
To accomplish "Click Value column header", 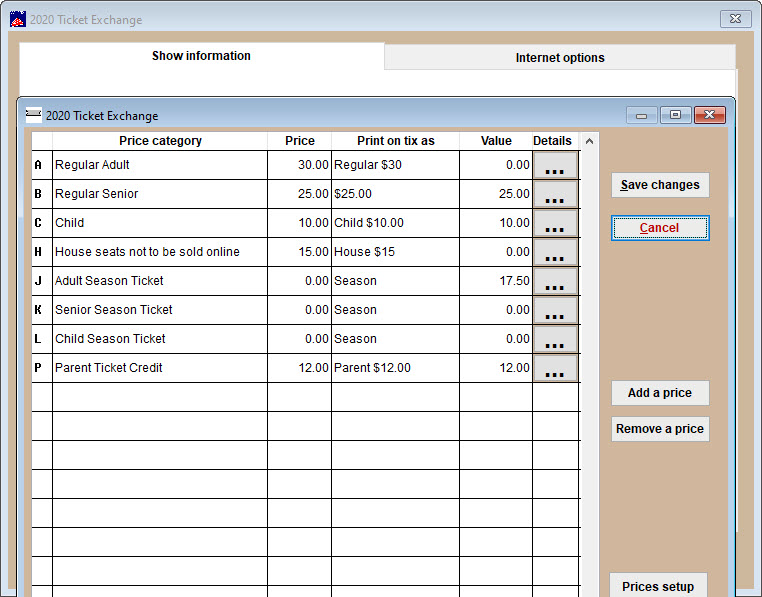I will (496, 141).
